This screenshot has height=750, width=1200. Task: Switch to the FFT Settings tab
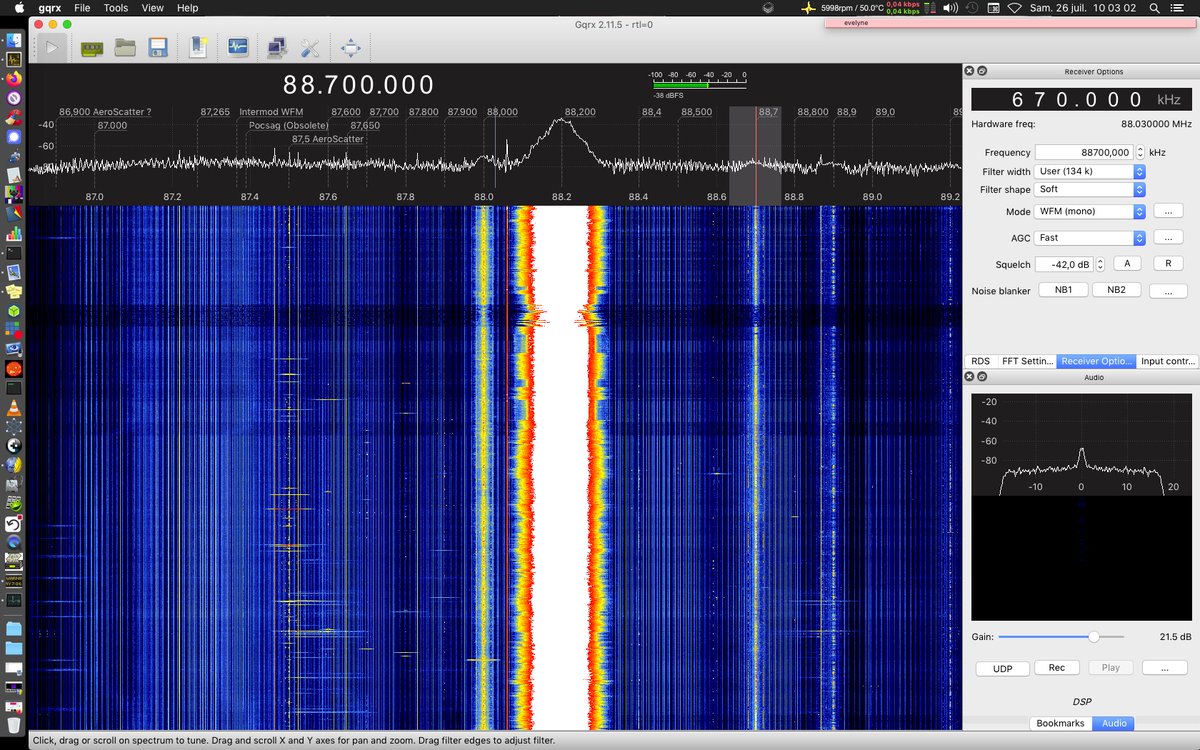pos(1027,361)
